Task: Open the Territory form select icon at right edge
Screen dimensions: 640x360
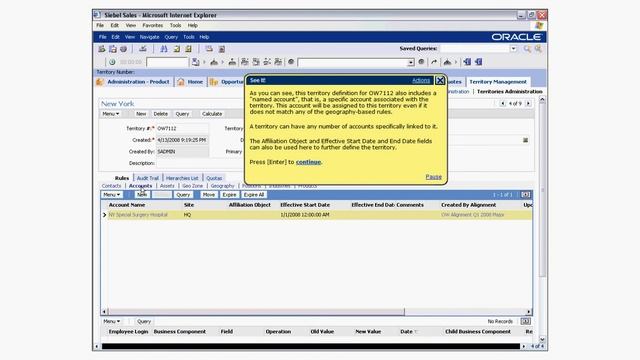Action: coord(525,140)
